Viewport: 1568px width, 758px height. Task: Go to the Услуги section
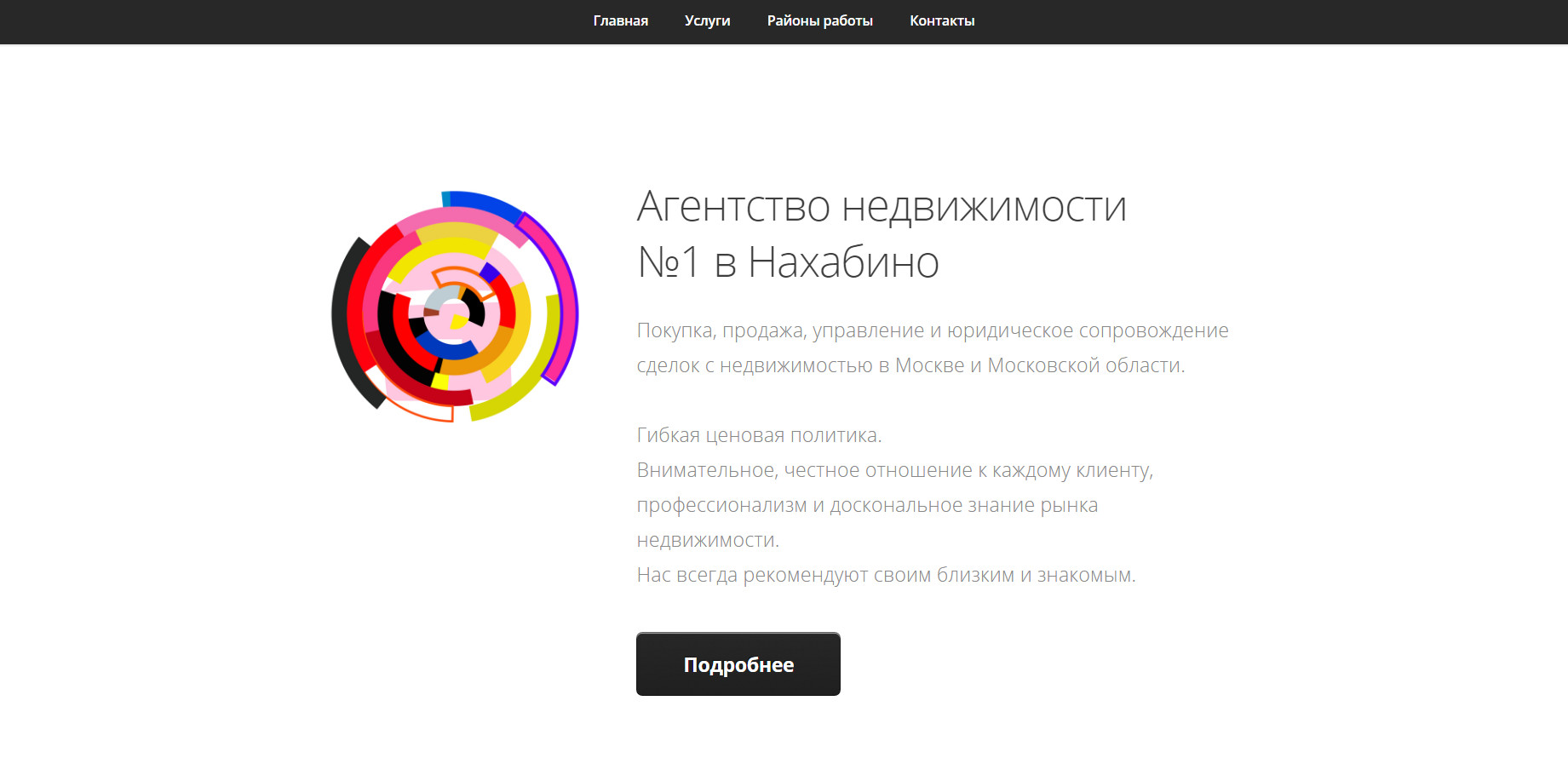click(x=707, y=21)
